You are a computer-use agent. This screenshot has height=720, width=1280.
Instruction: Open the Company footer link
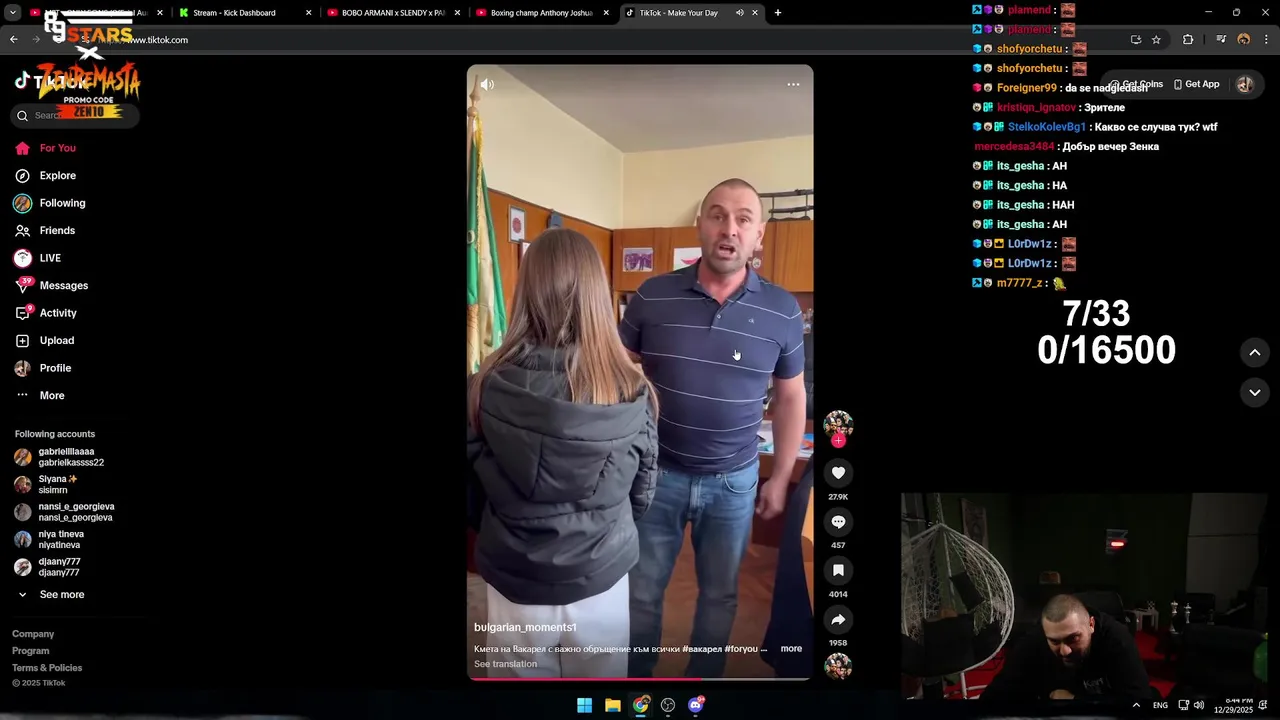click(33, 634)
